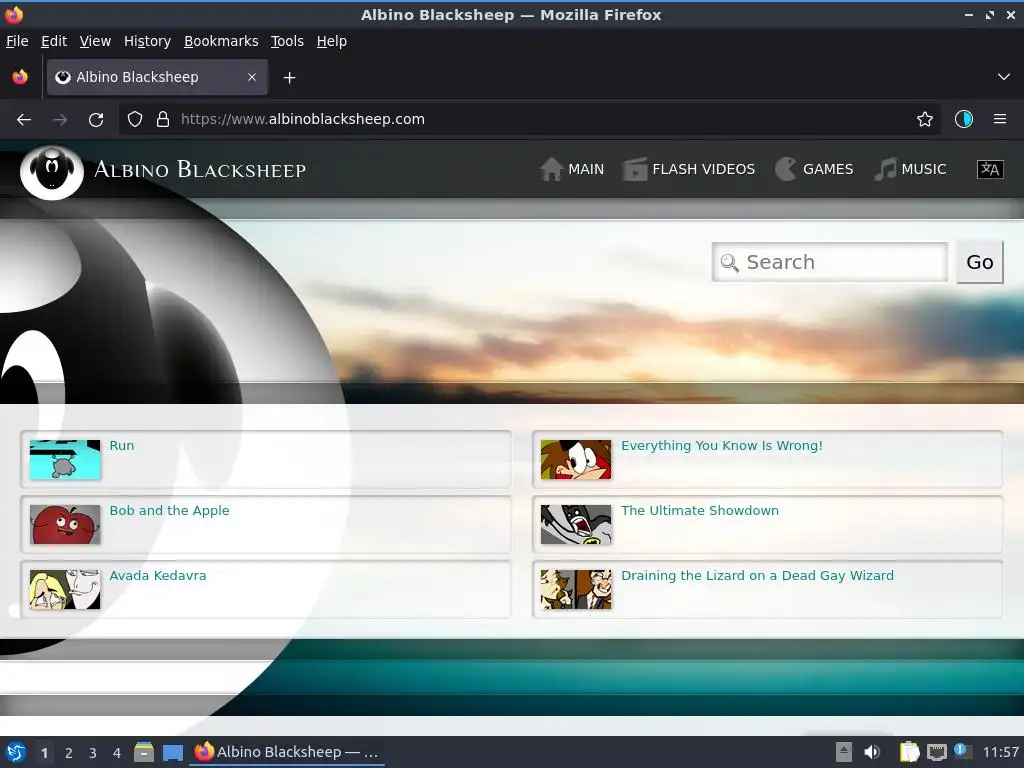Go forward one page
This screenshot has width=1024, height=768.
click(x=59, y=120)
